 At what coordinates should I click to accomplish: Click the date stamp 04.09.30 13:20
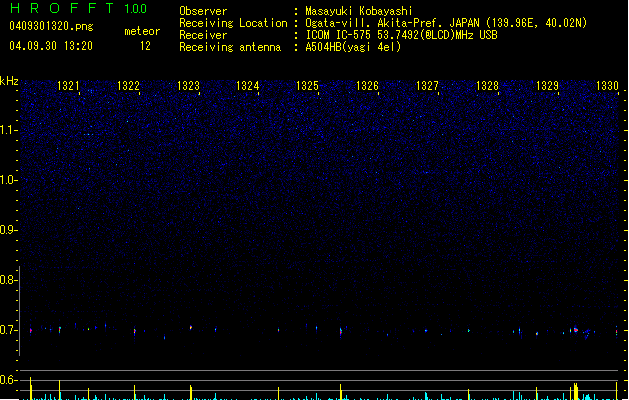(x=51, y=46)
